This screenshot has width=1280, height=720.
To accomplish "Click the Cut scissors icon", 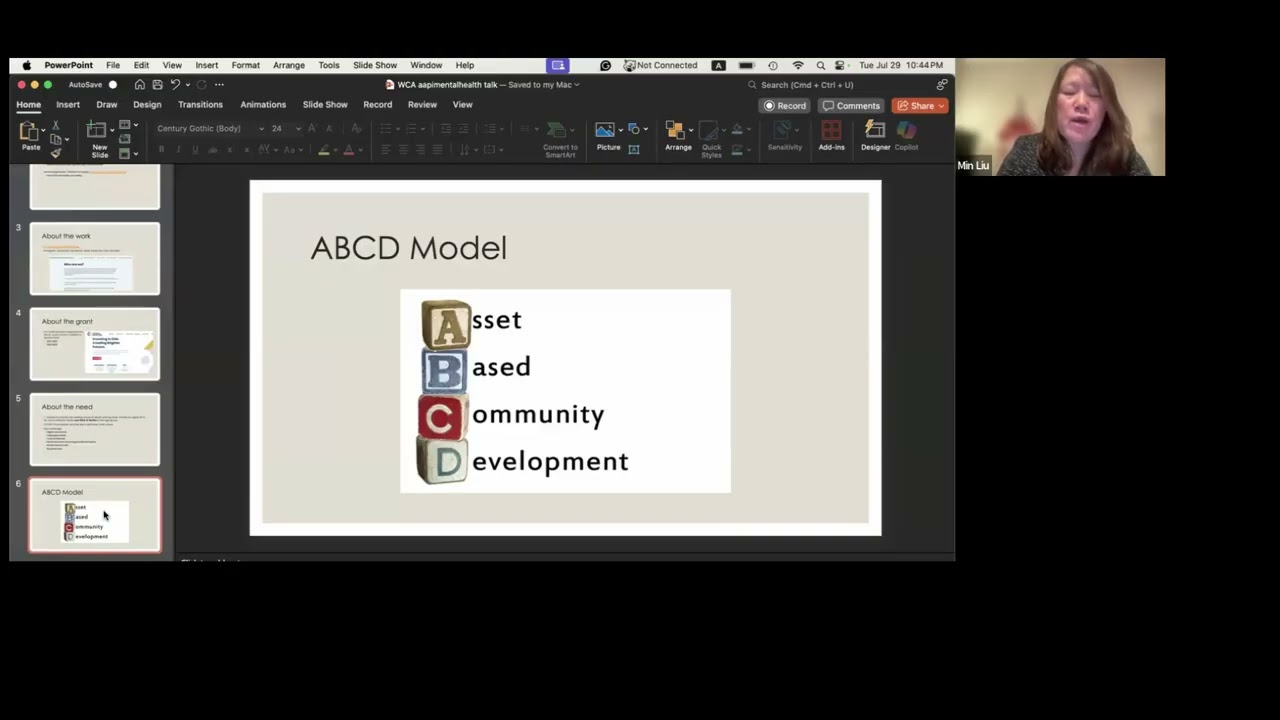I will [56, 125].
